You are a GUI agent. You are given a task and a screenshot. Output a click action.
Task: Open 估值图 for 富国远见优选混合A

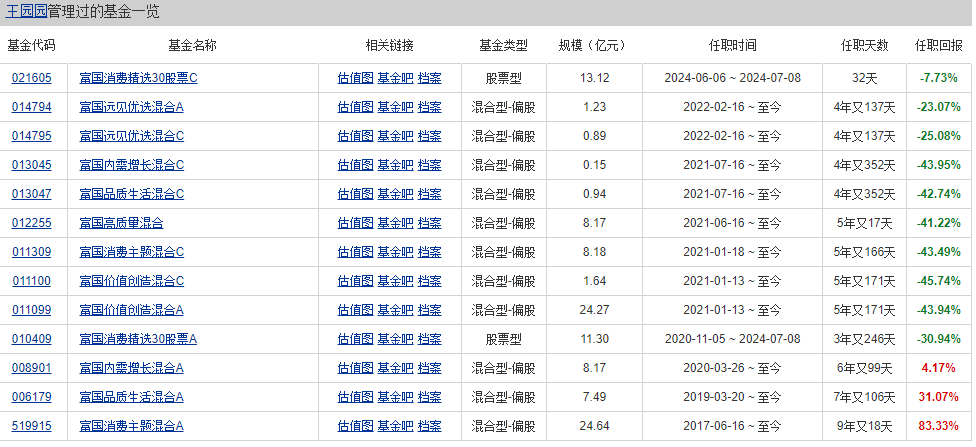[x=355, y=107]
